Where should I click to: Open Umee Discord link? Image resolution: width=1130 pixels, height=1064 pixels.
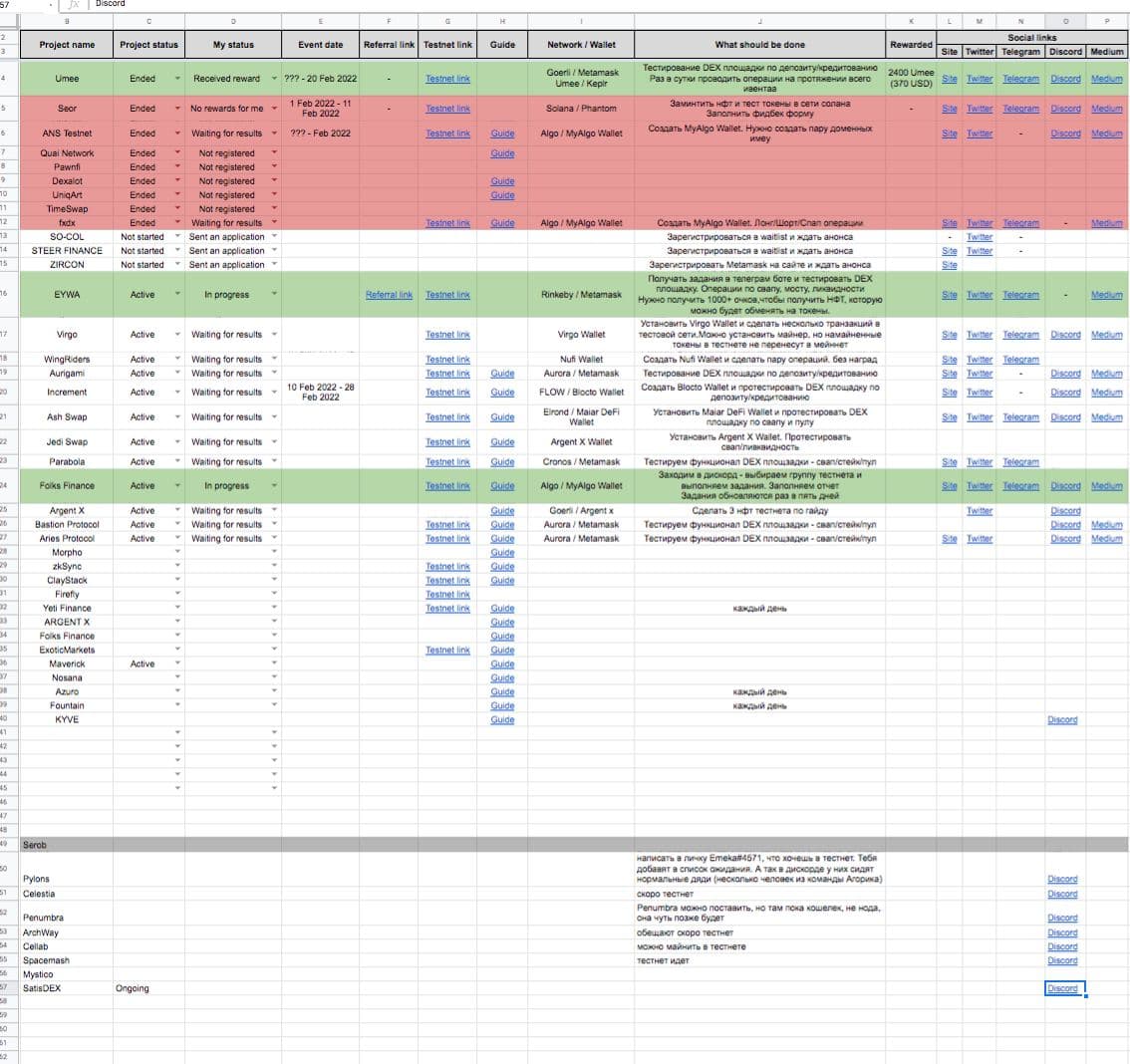click(x=1066, y=79)
